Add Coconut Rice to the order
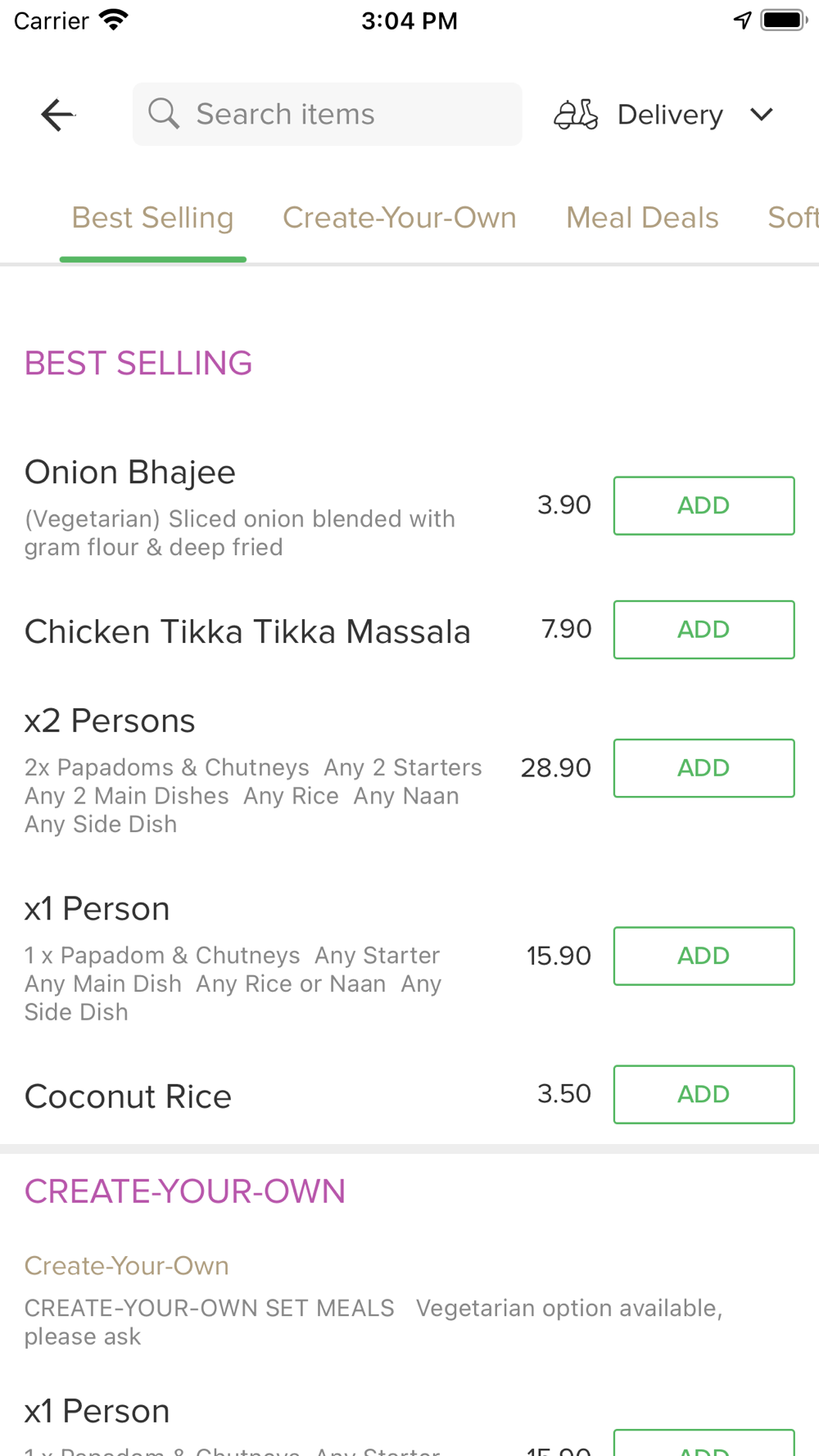Viewport: 819px width, 1456px height. coord(704,1094)
